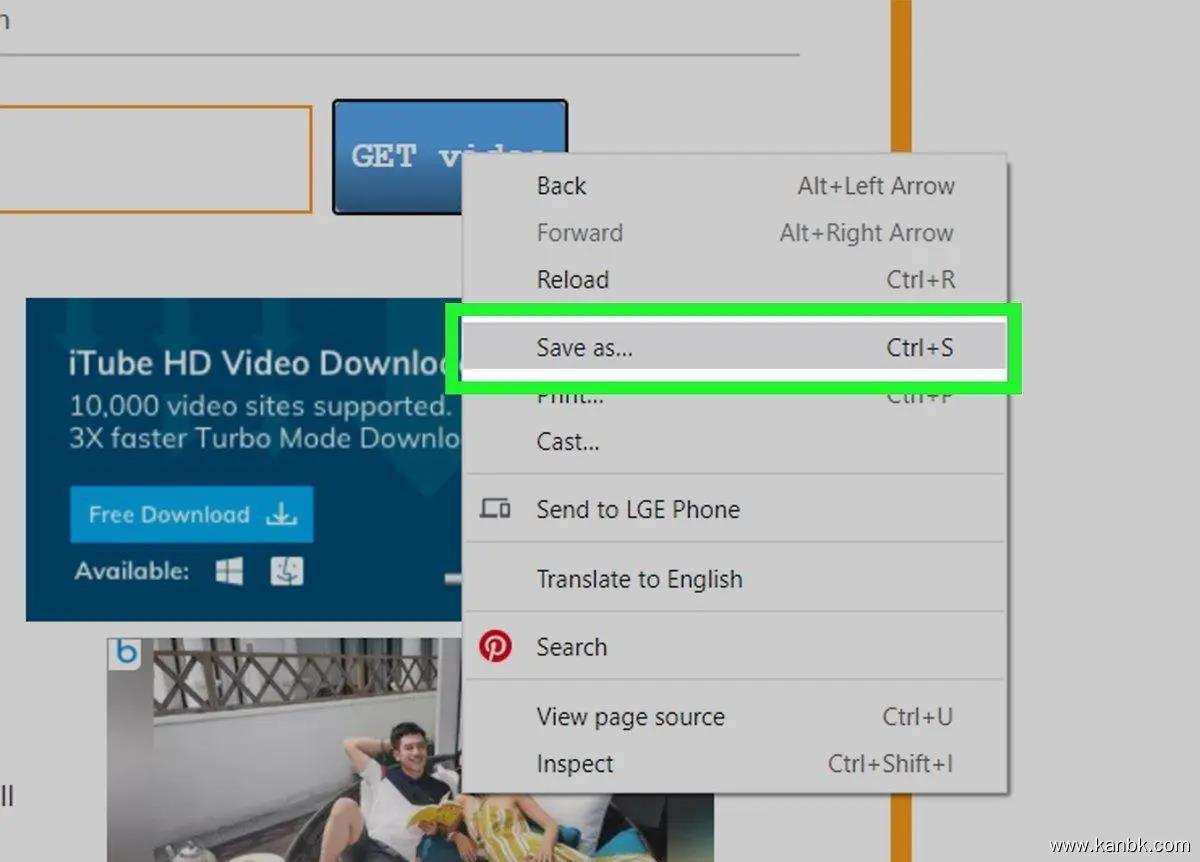Choose Reload from the context menu

pos(572,280)
